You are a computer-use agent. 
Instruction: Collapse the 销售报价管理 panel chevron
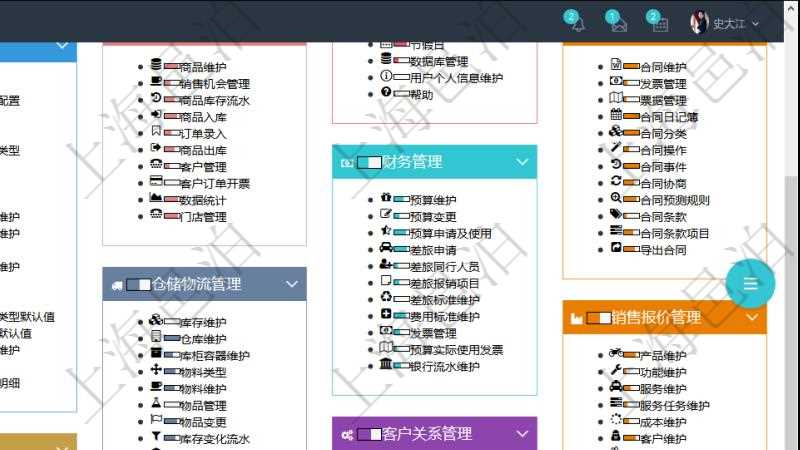coord(752,317)
